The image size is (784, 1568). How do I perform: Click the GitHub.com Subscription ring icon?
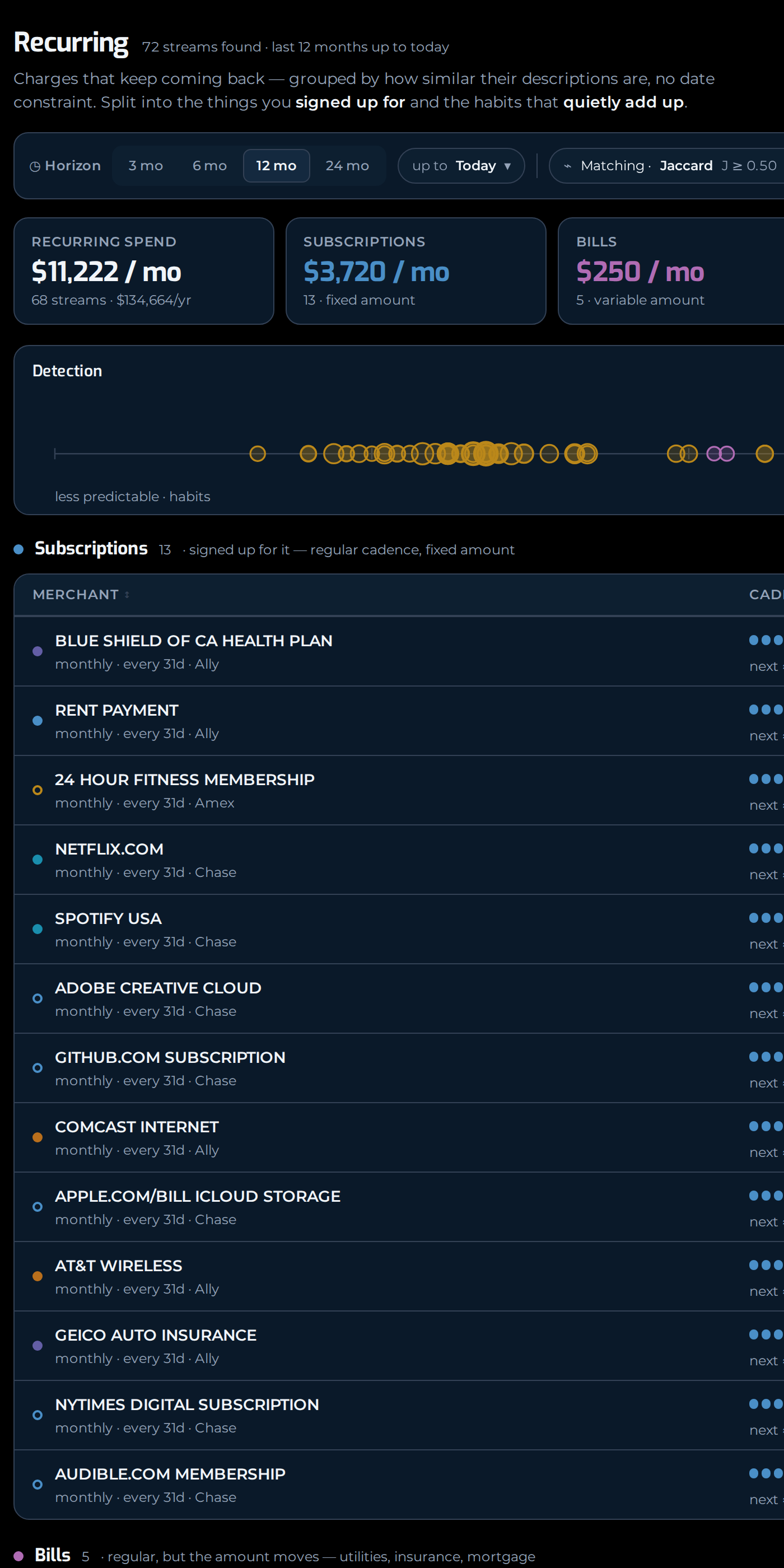(37, 1068)
